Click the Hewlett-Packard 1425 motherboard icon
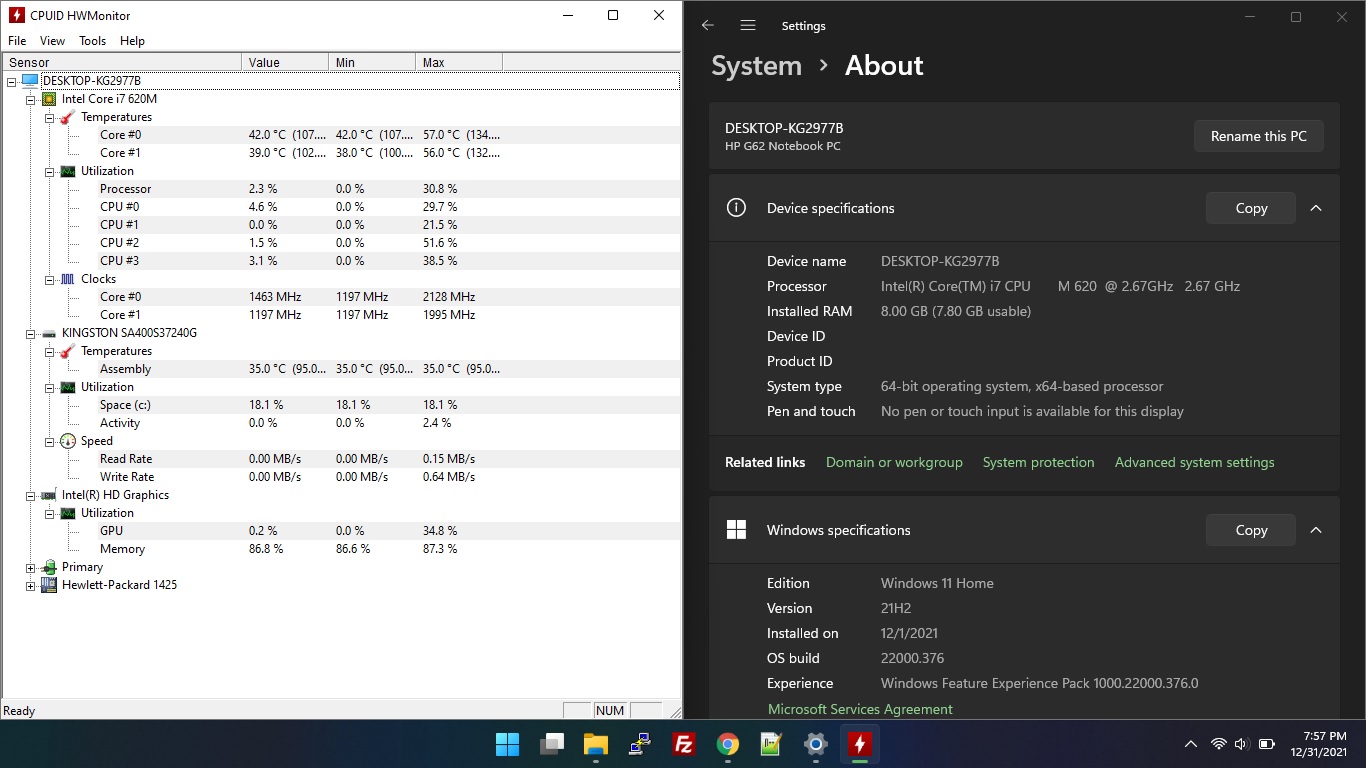The height and width of the screenshot is (768, 1366). (49, 585)
